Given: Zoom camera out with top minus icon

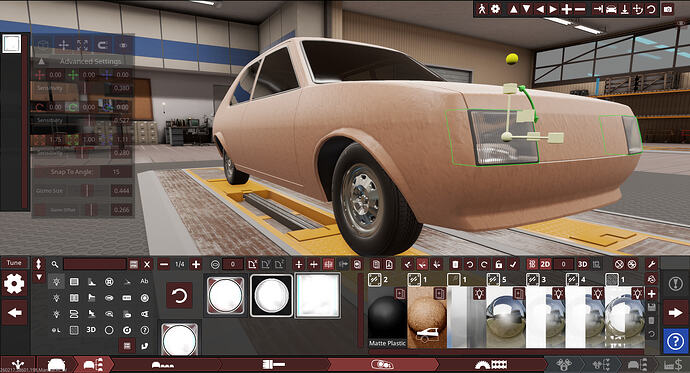Looking at the screenshot, I should click(x=580, y=9).
